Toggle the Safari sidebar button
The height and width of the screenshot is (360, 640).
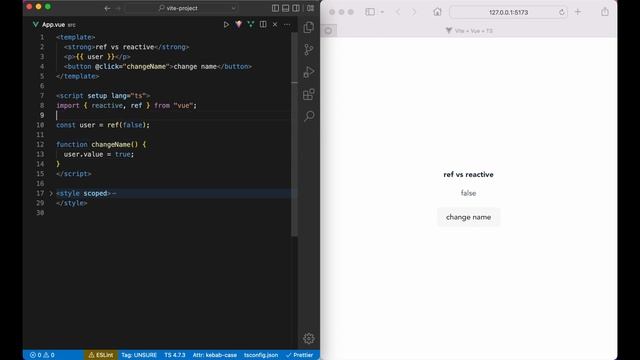pyautogui.click(x=370, y=12)
